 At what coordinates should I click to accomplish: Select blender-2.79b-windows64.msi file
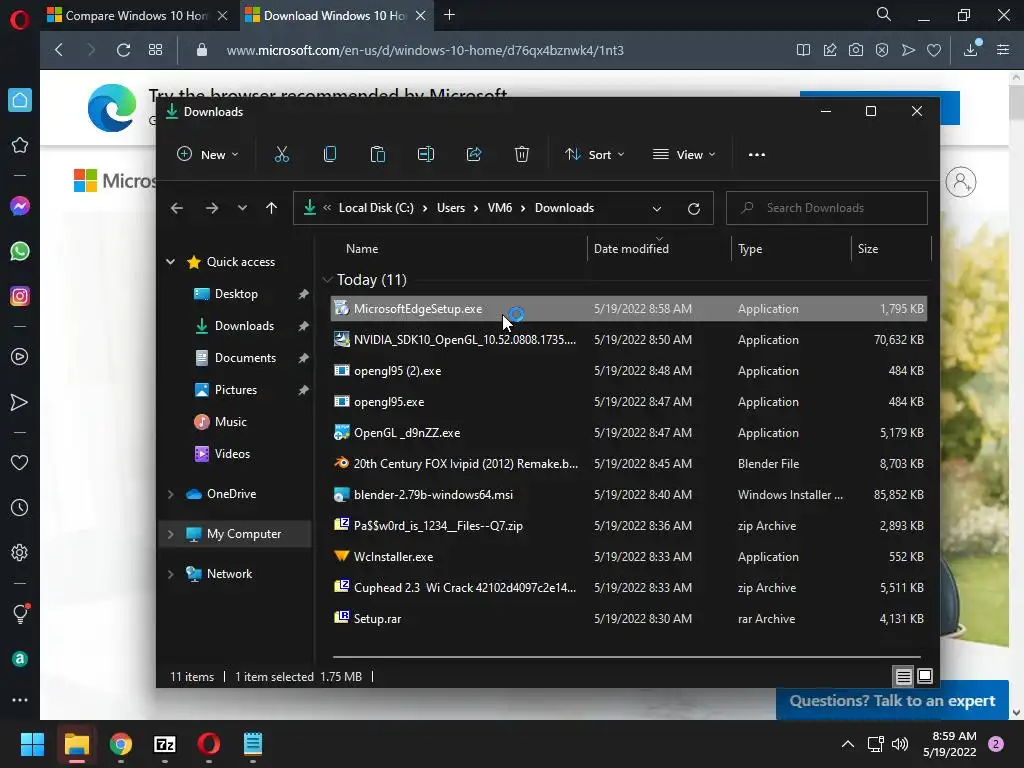coord(628,494)
